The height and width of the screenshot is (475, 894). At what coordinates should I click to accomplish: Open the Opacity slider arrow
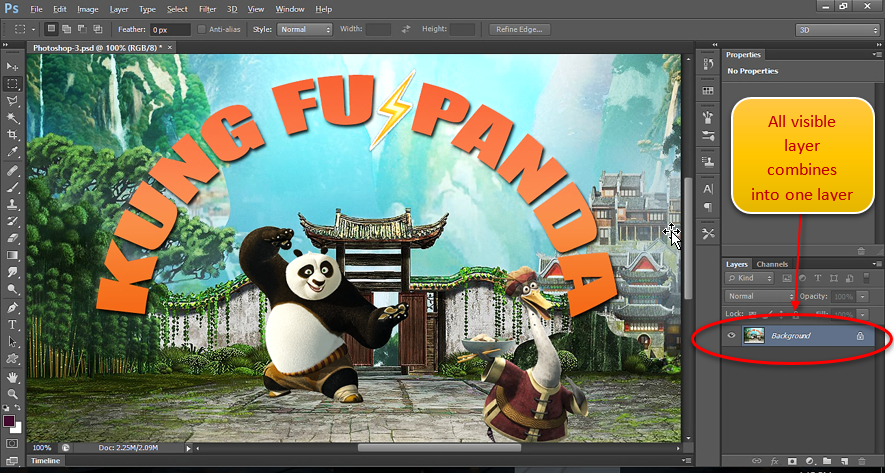pos(863,297)
